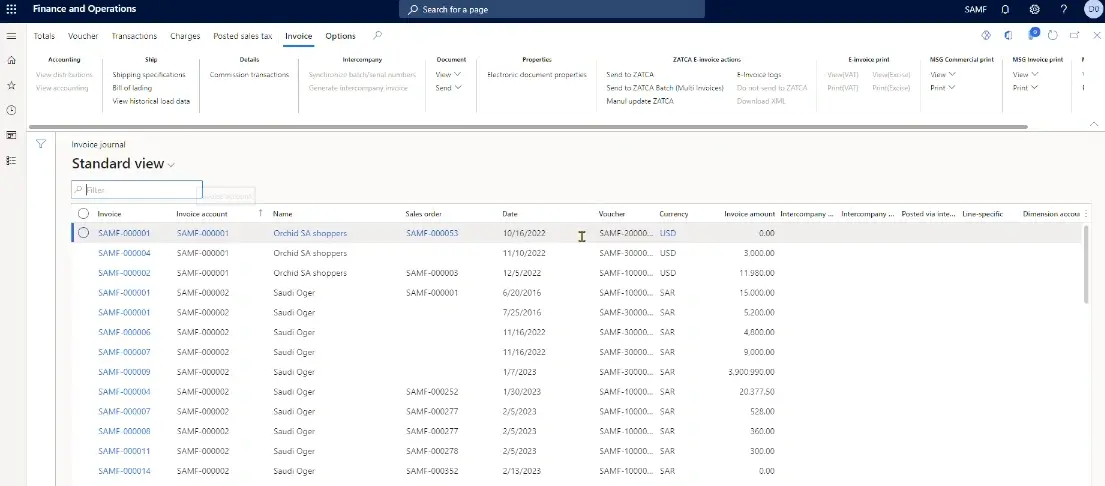Image resolution: width=1105 pixels, height=486 pixels.
Task: Switch to the Voucher tab
Action: click(83, 36)
